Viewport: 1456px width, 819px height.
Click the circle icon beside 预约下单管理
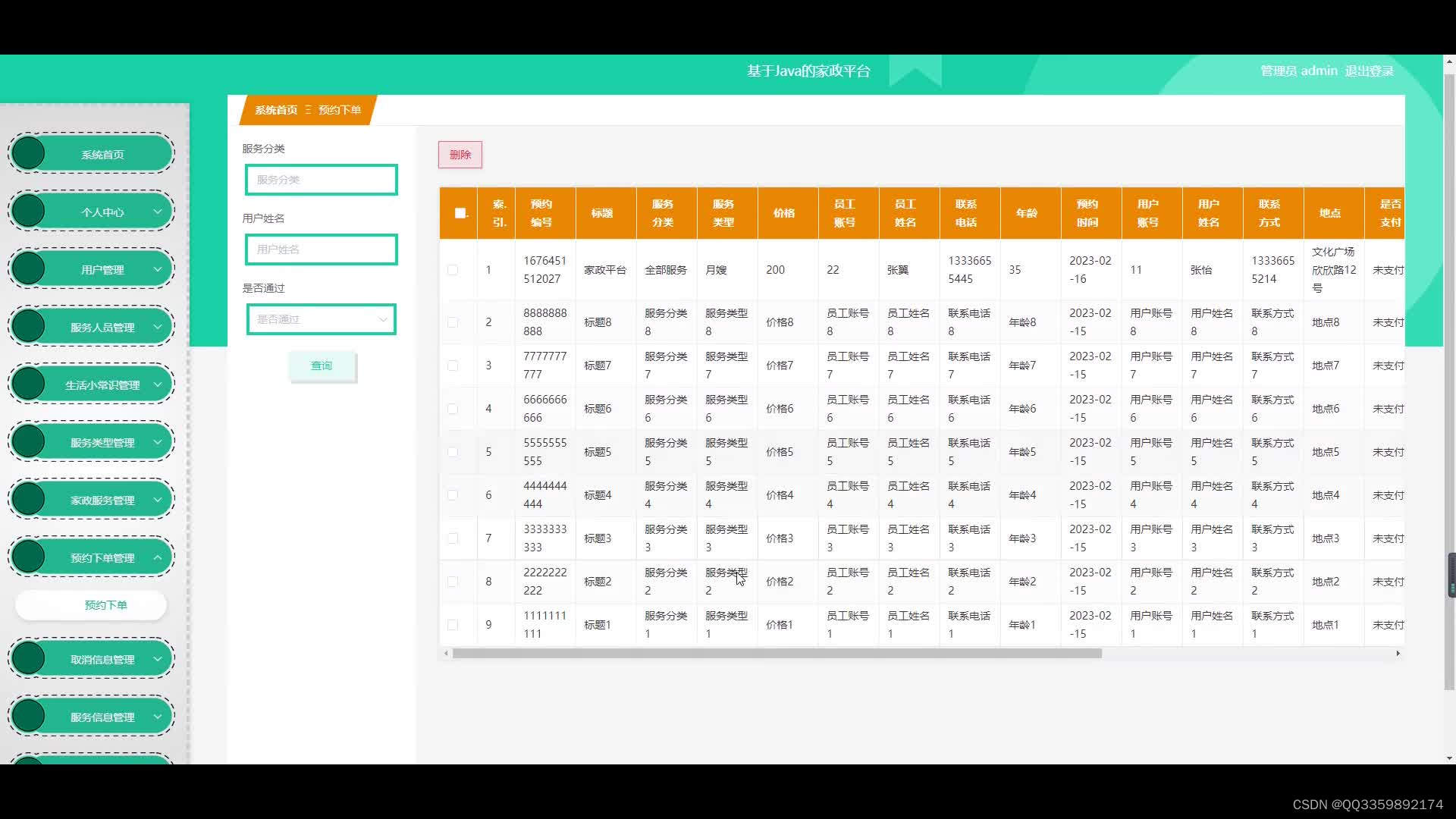(29, 557)
